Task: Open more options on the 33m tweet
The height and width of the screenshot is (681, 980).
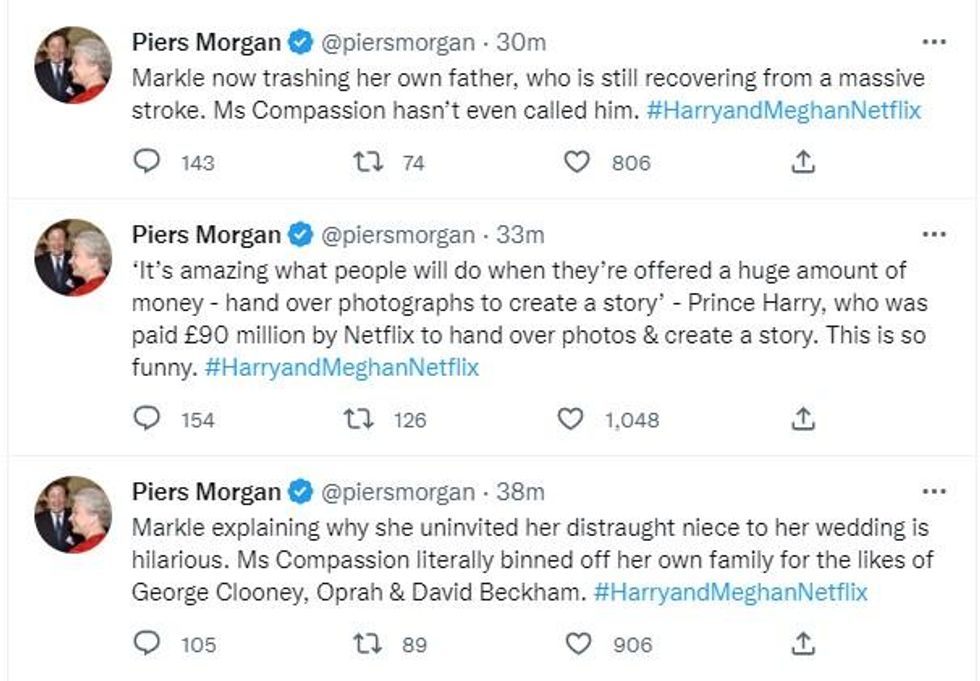Action: 932,235
